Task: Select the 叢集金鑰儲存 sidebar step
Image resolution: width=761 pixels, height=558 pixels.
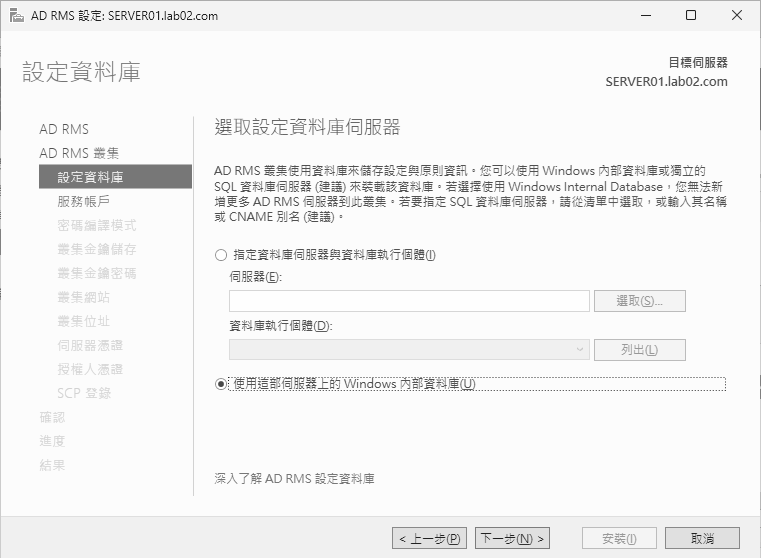Action: pos(97,249)
